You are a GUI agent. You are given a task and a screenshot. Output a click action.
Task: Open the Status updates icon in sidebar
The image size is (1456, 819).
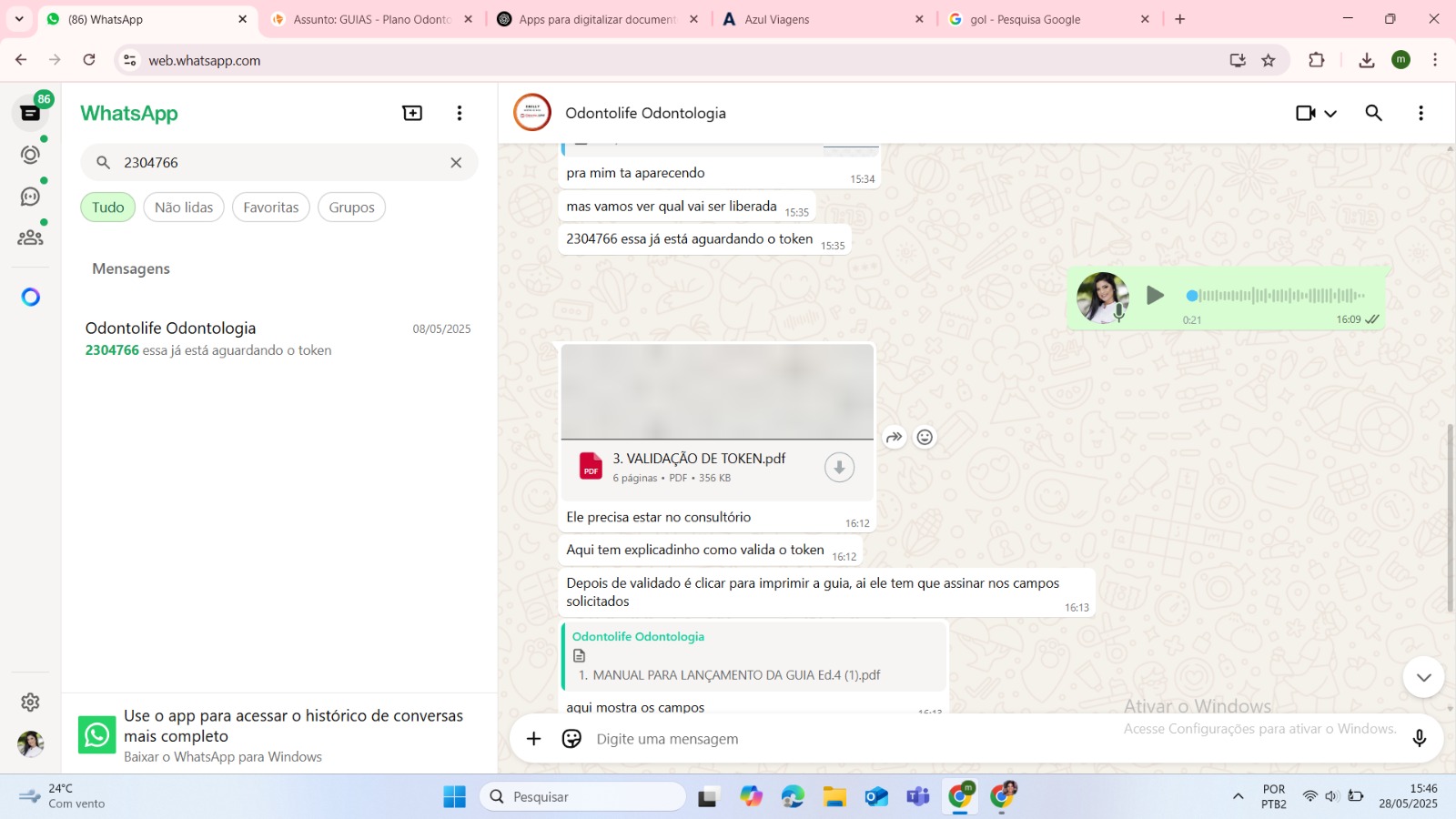click(30, 155)
